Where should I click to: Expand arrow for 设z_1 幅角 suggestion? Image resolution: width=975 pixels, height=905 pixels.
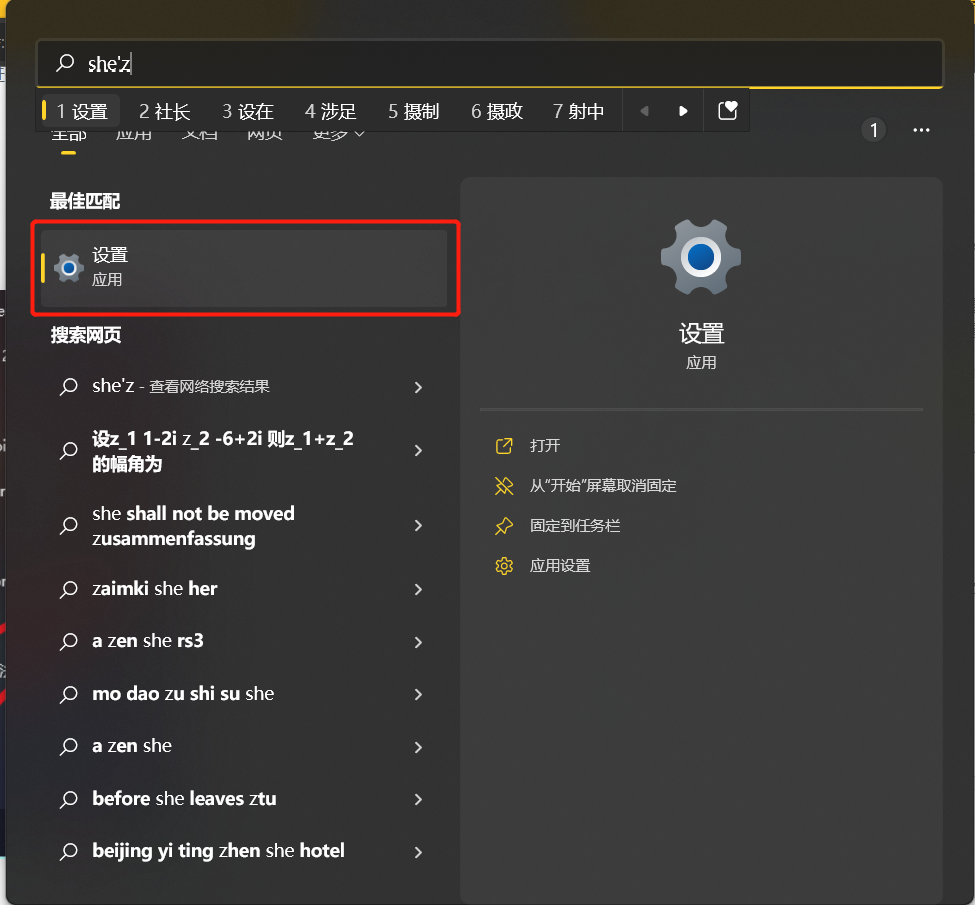coord(418,450)
